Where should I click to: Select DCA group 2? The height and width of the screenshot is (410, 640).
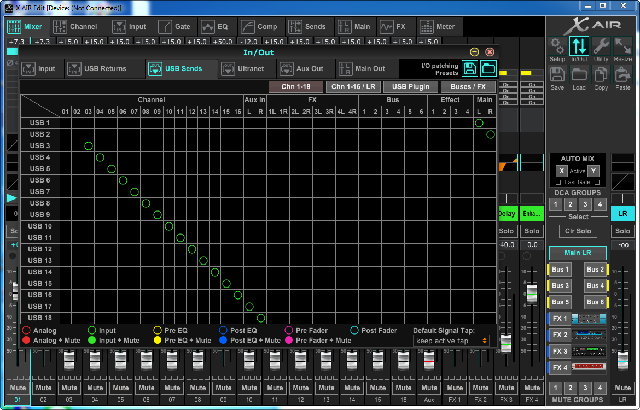tap(570, 204)
